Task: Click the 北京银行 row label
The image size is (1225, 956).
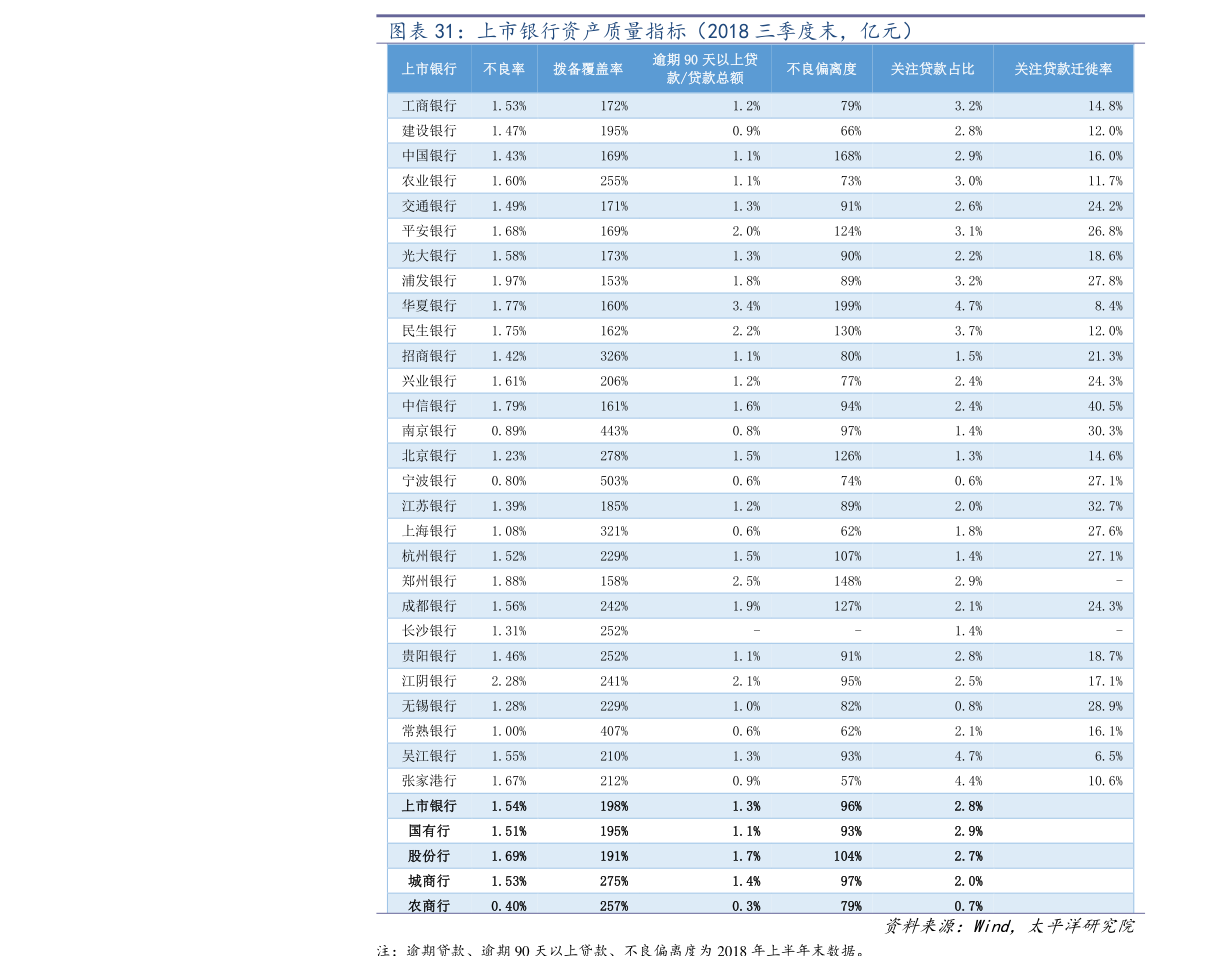Action: pos(429,456)
